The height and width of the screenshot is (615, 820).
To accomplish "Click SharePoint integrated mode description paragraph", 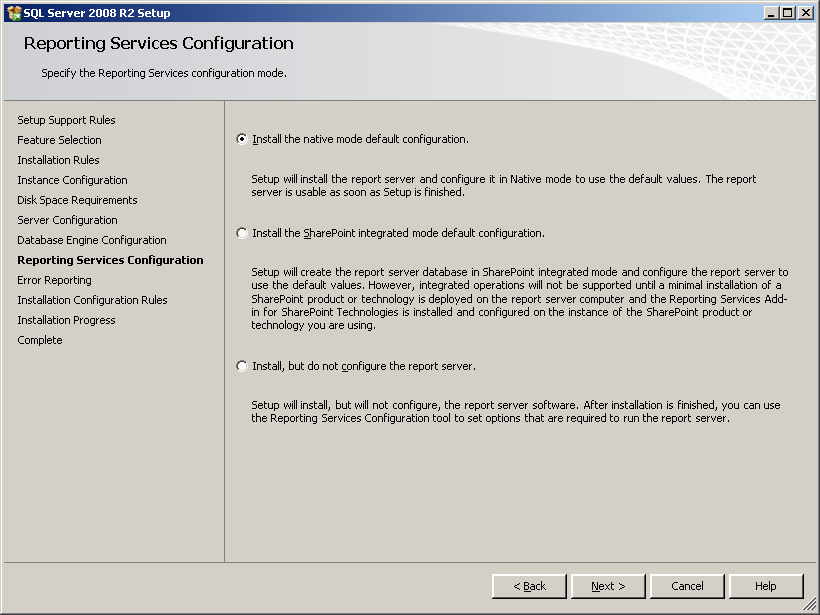I will tap(519, 299).
